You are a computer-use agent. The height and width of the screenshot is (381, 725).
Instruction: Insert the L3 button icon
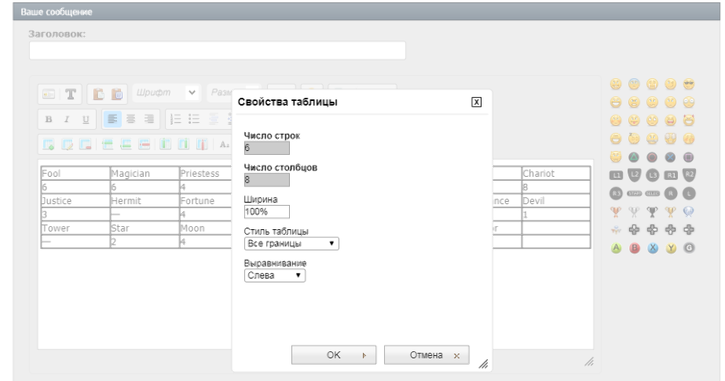tap(652, 175)
